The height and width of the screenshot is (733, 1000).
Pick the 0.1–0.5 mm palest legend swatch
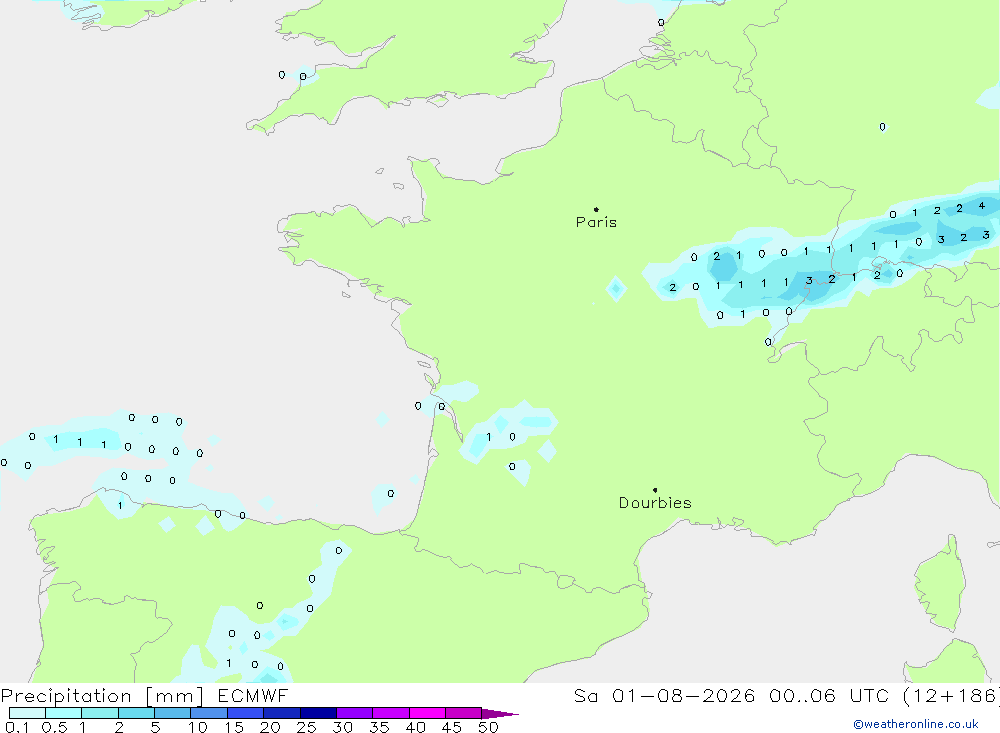[27, 713]
